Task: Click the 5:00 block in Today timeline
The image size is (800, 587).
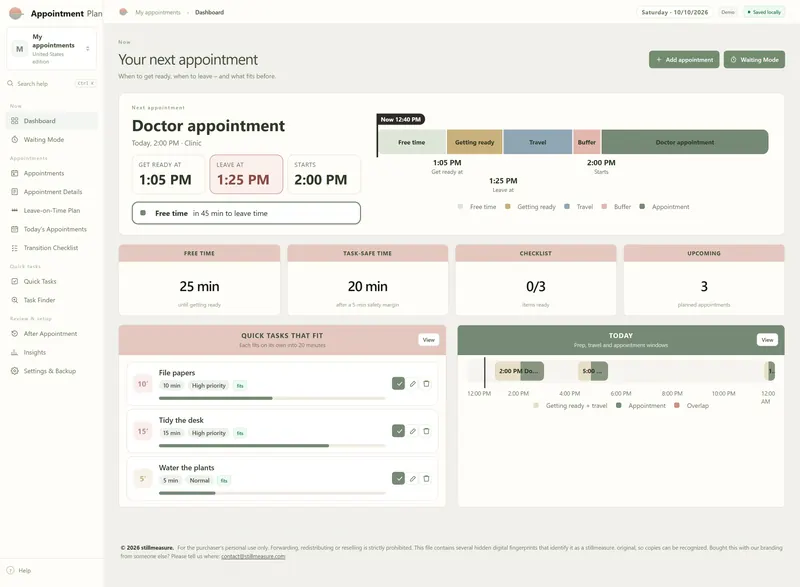Action: [593, 371]
